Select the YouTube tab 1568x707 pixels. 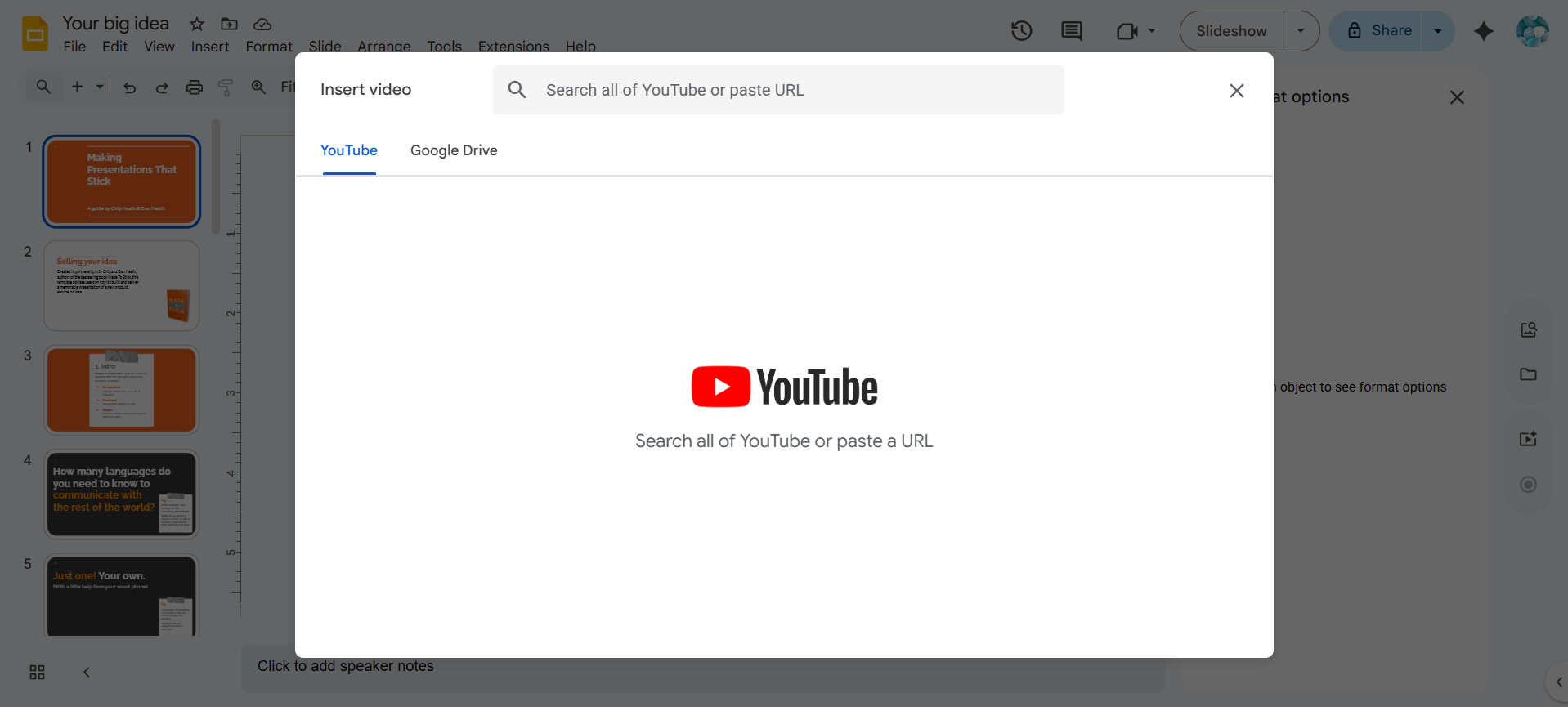pos(349,150)
